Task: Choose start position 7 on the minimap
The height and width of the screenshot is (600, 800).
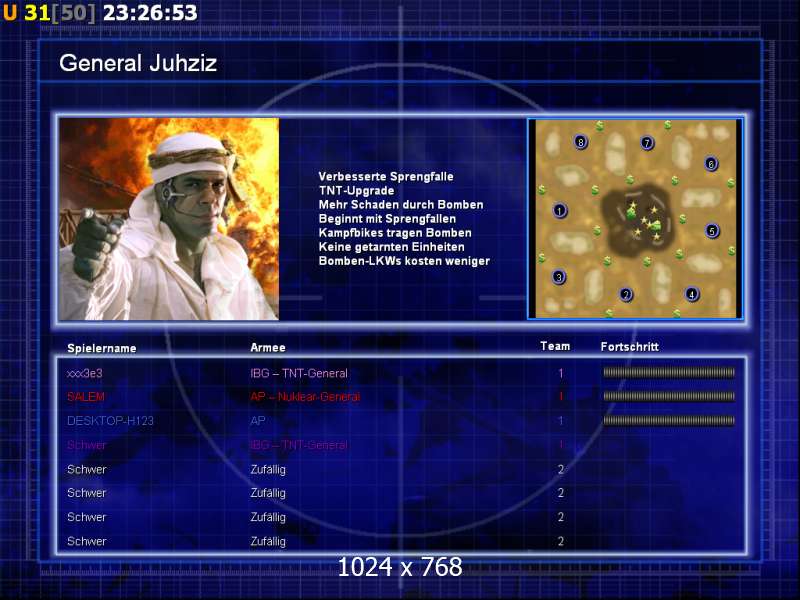Action: click(x=647, y=143)
